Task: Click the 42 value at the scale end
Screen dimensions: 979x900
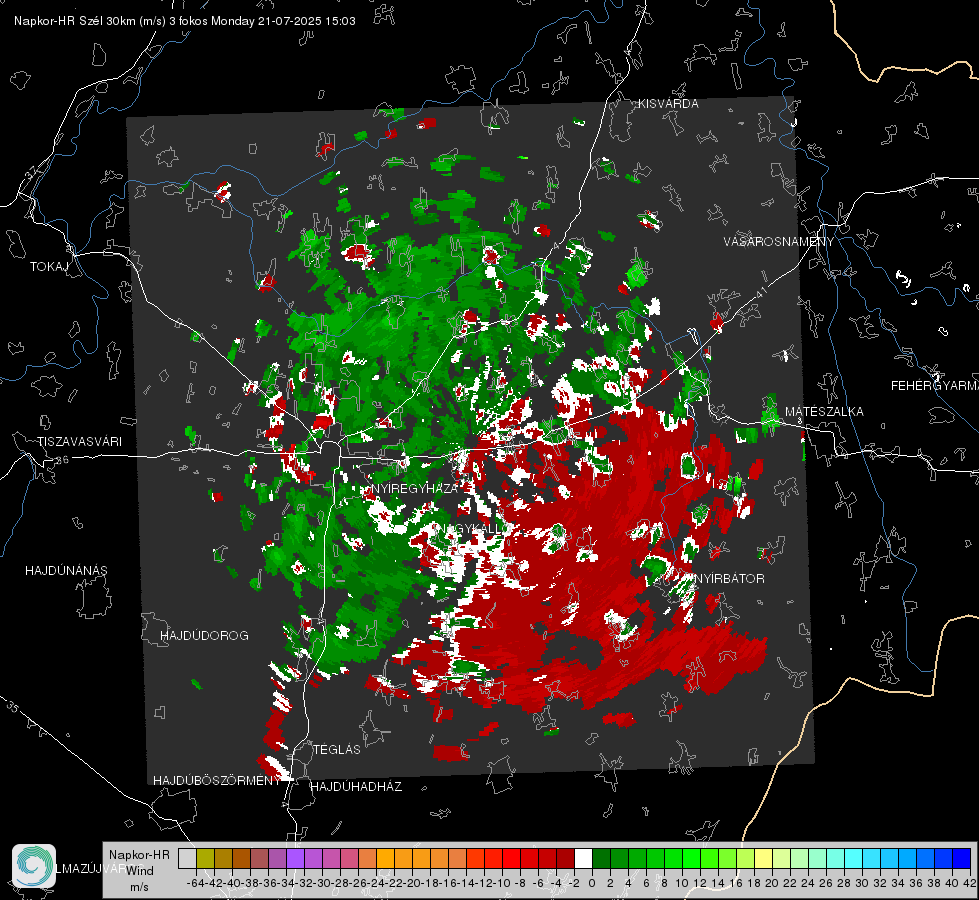Action: click(969, 883)
